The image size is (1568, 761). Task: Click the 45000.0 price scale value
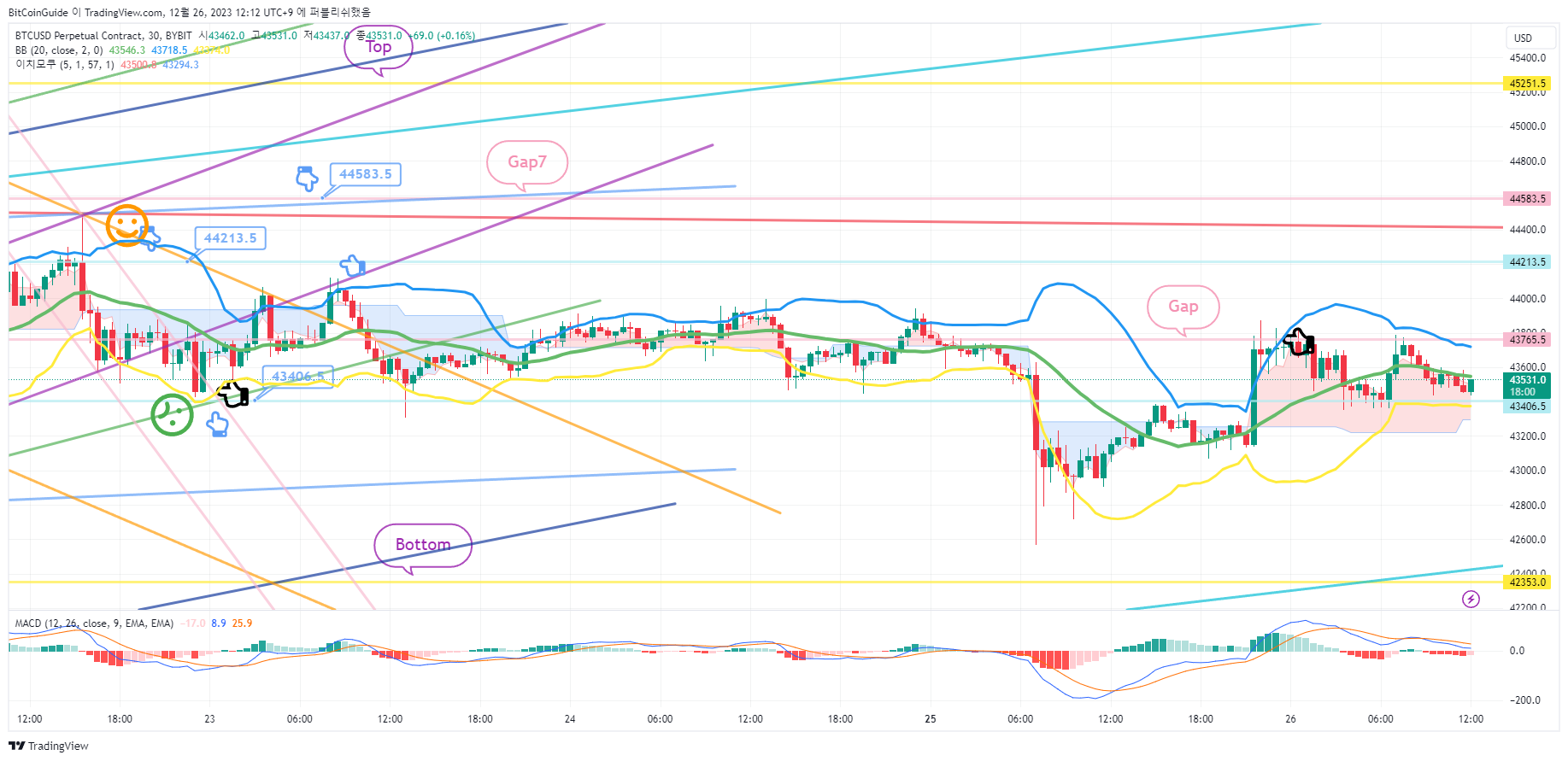[1528, 126]
